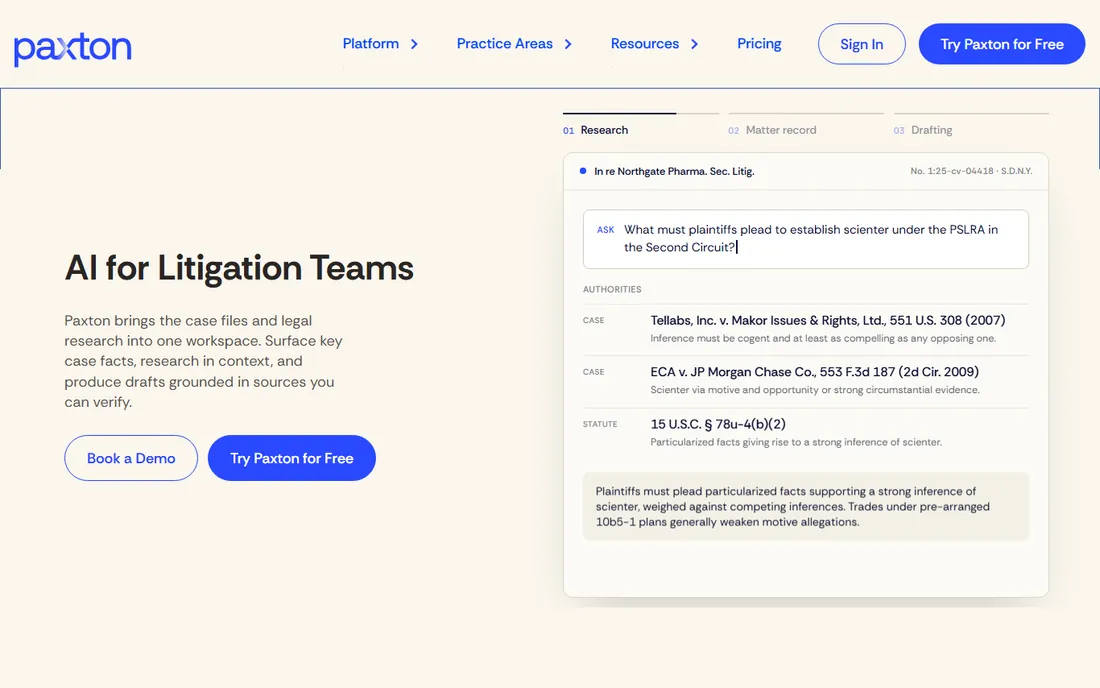The image size is (1100, 688).
Task: Open the Platform menu
Action: (x=370, y=43)
